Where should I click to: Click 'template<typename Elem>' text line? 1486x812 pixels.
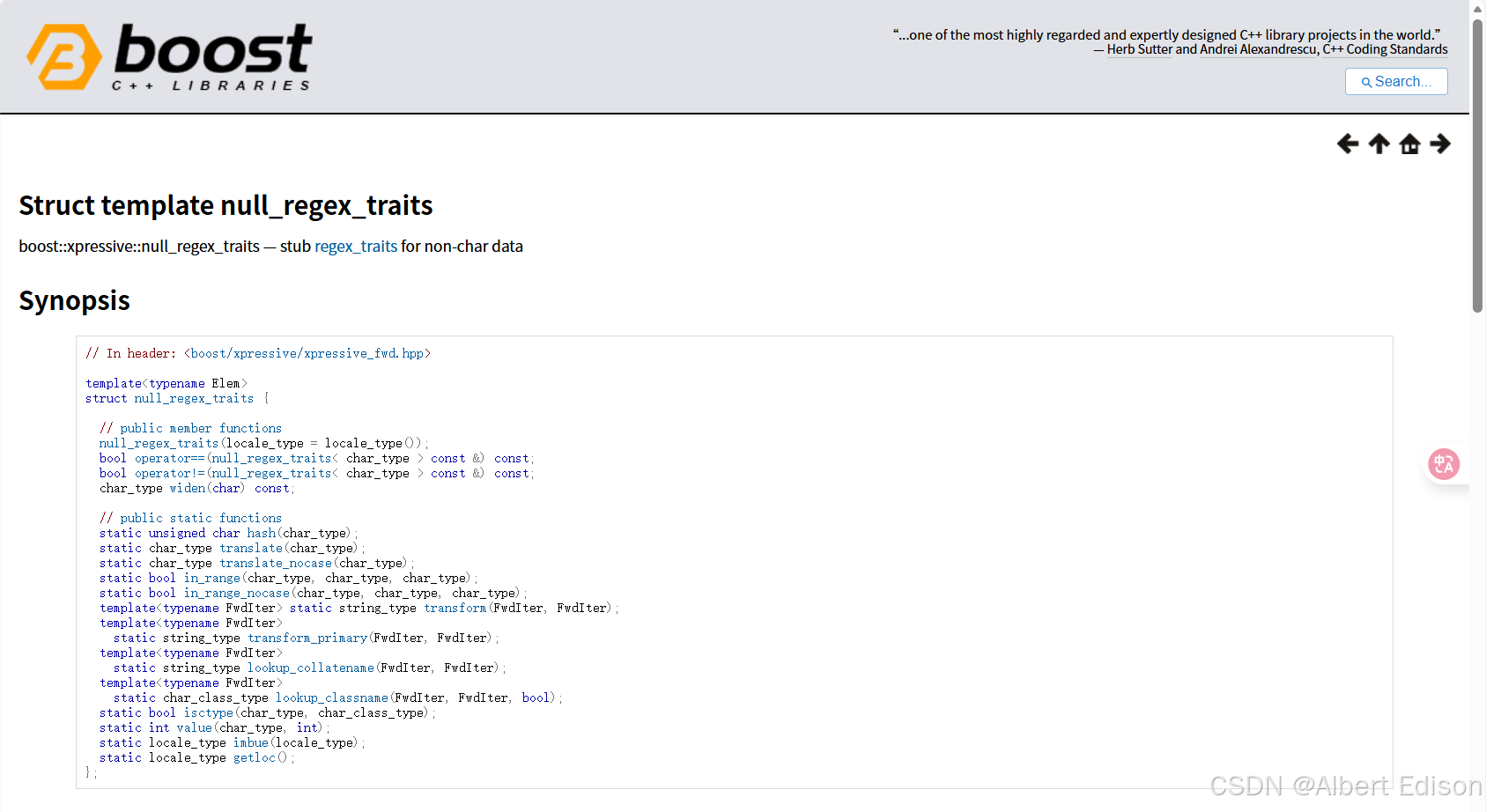[166, 383]
